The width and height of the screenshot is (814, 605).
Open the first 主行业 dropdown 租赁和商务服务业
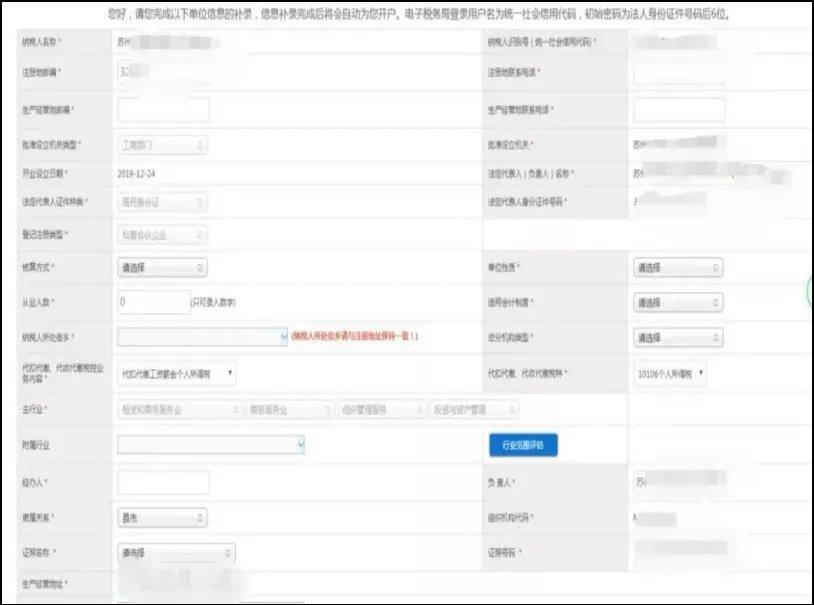pos(180,410)
